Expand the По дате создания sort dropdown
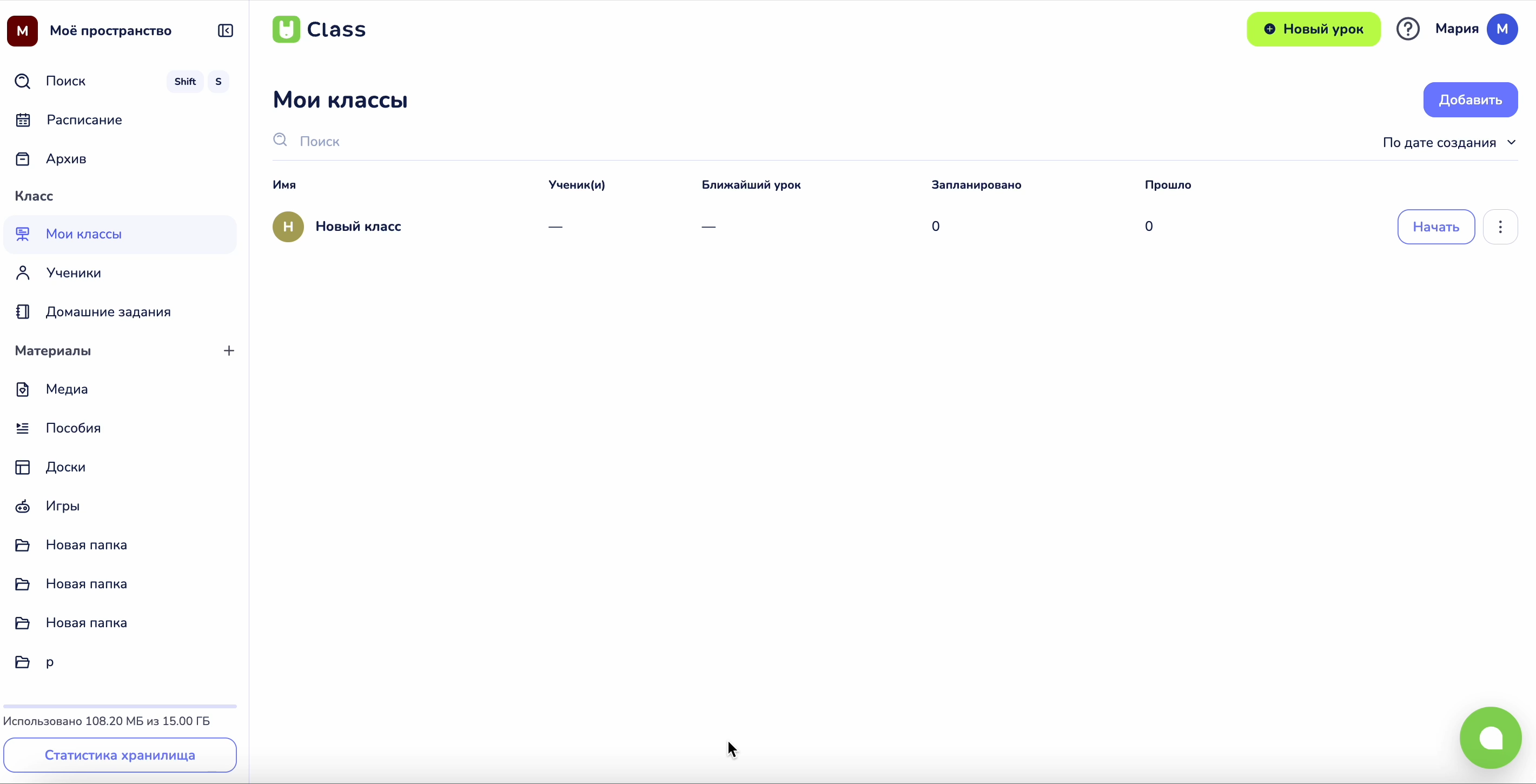1536x784 pixels. [x=1449, y=143]
